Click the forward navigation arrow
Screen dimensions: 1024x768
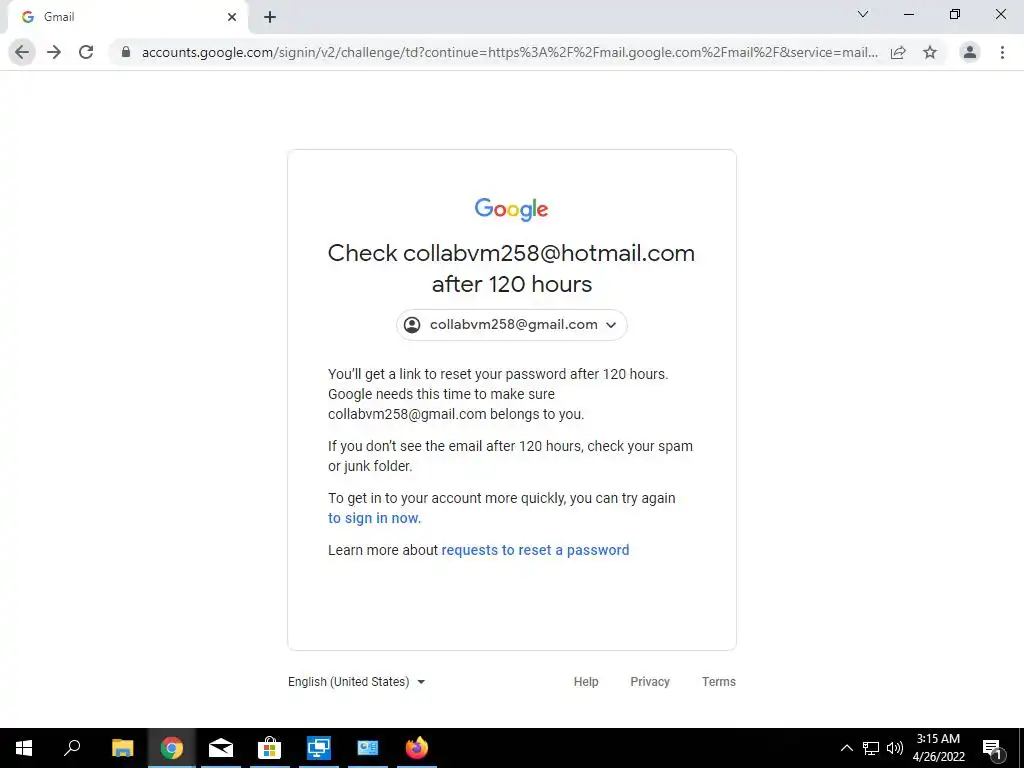coord(54,52)
